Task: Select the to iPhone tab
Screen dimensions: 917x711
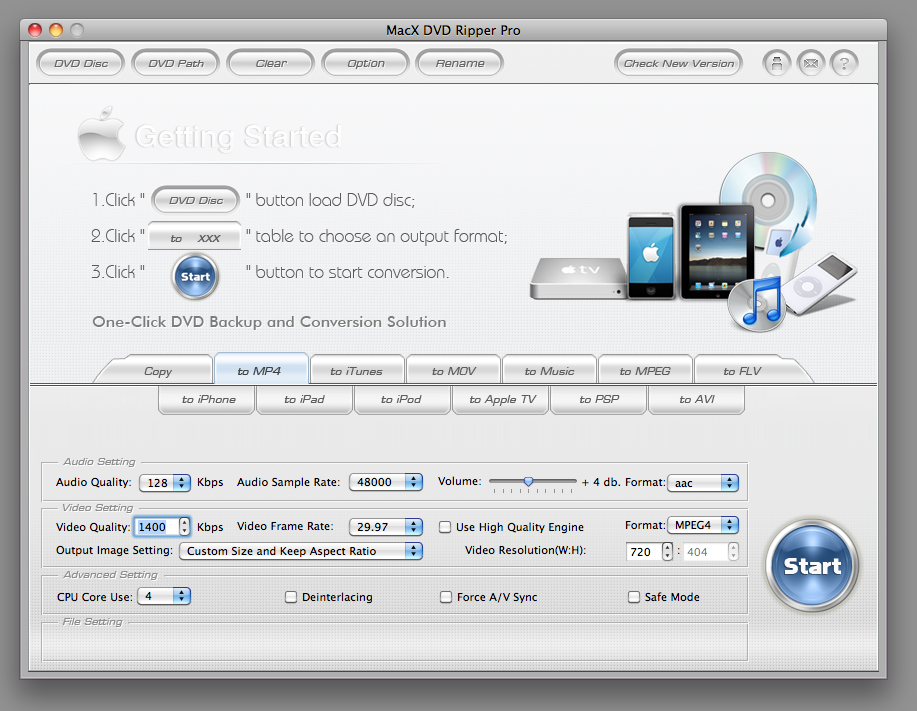Action: point(208,399)
